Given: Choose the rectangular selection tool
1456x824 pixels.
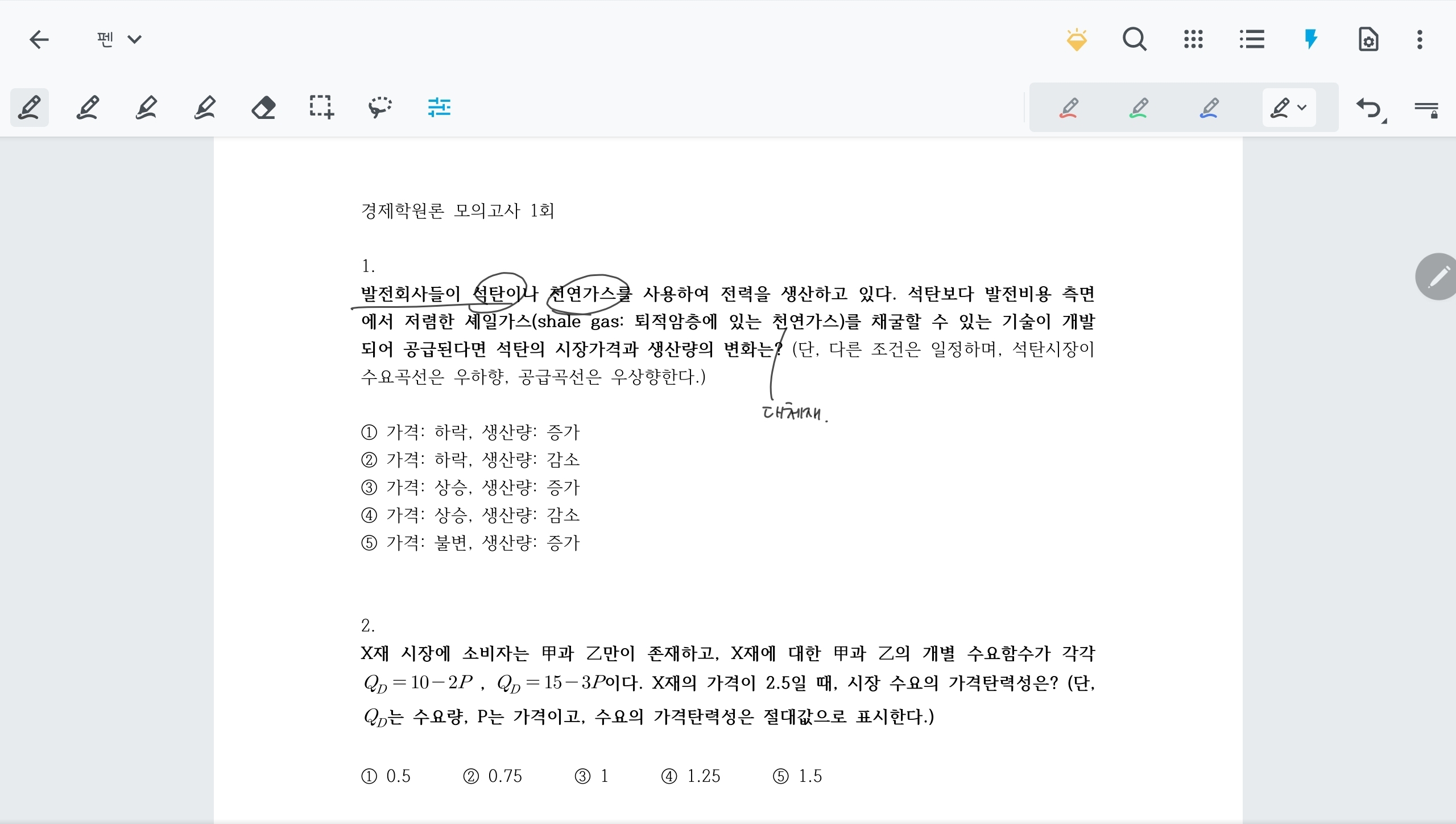Looking at the screenshot, I should pyautogui.click(x=321, y=107).
